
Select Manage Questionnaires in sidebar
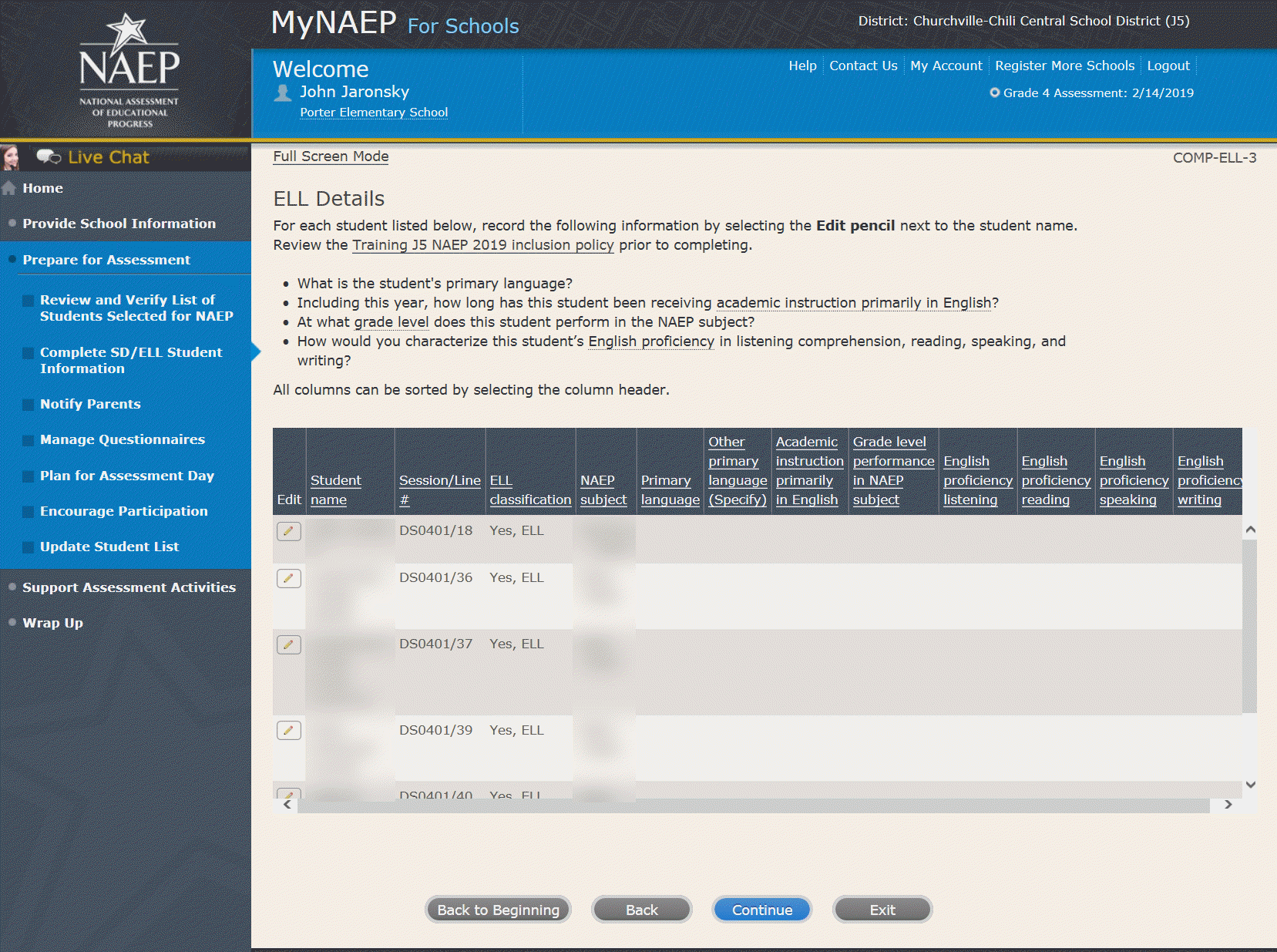[x=123, y=439]
